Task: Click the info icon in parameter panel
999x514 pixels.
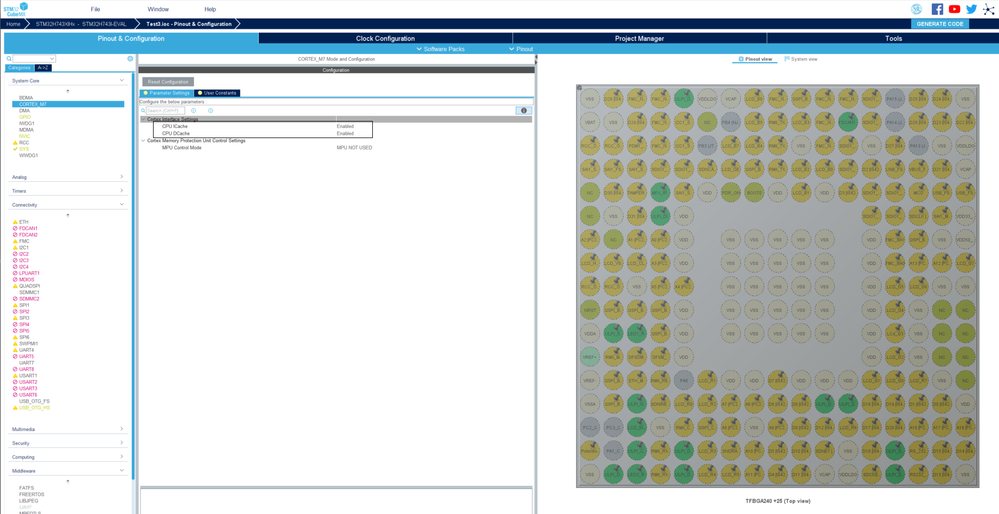Action: (x=523, y=110)
